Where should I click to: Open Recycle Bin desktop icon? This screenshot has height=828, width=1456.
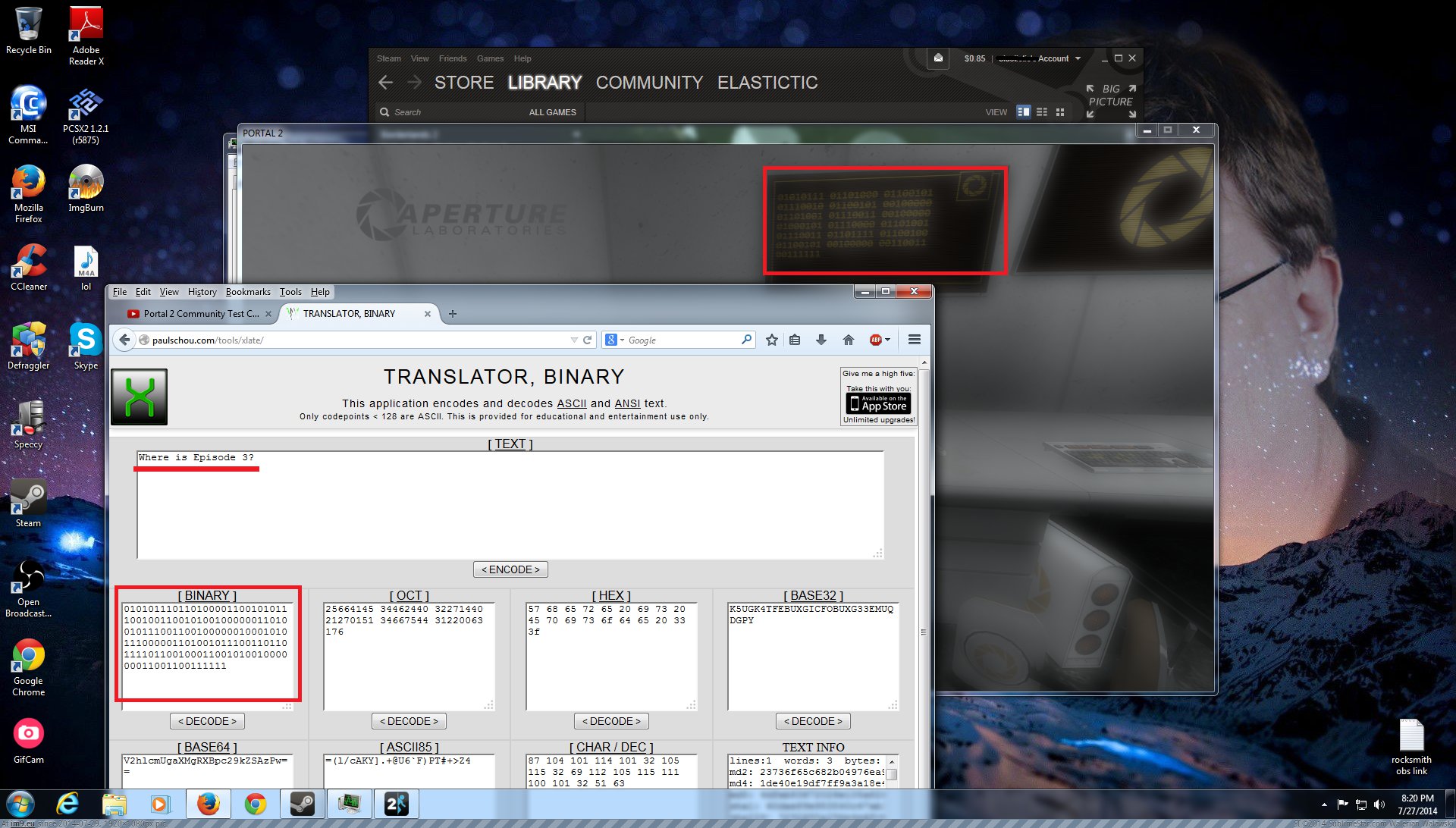(28, 31)
